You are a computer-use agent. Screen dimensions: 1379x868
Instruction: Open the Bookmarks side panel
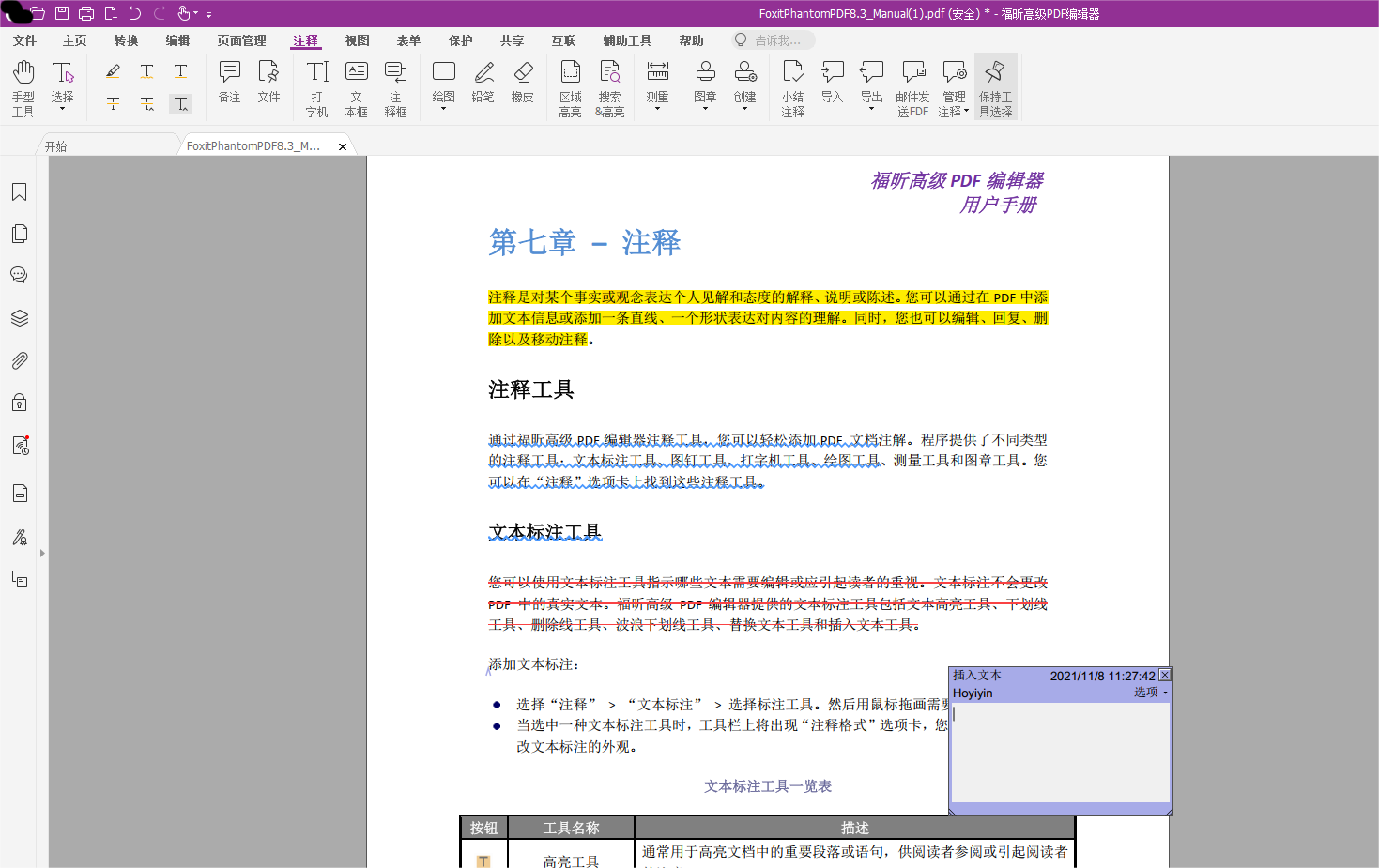(19, 192)
